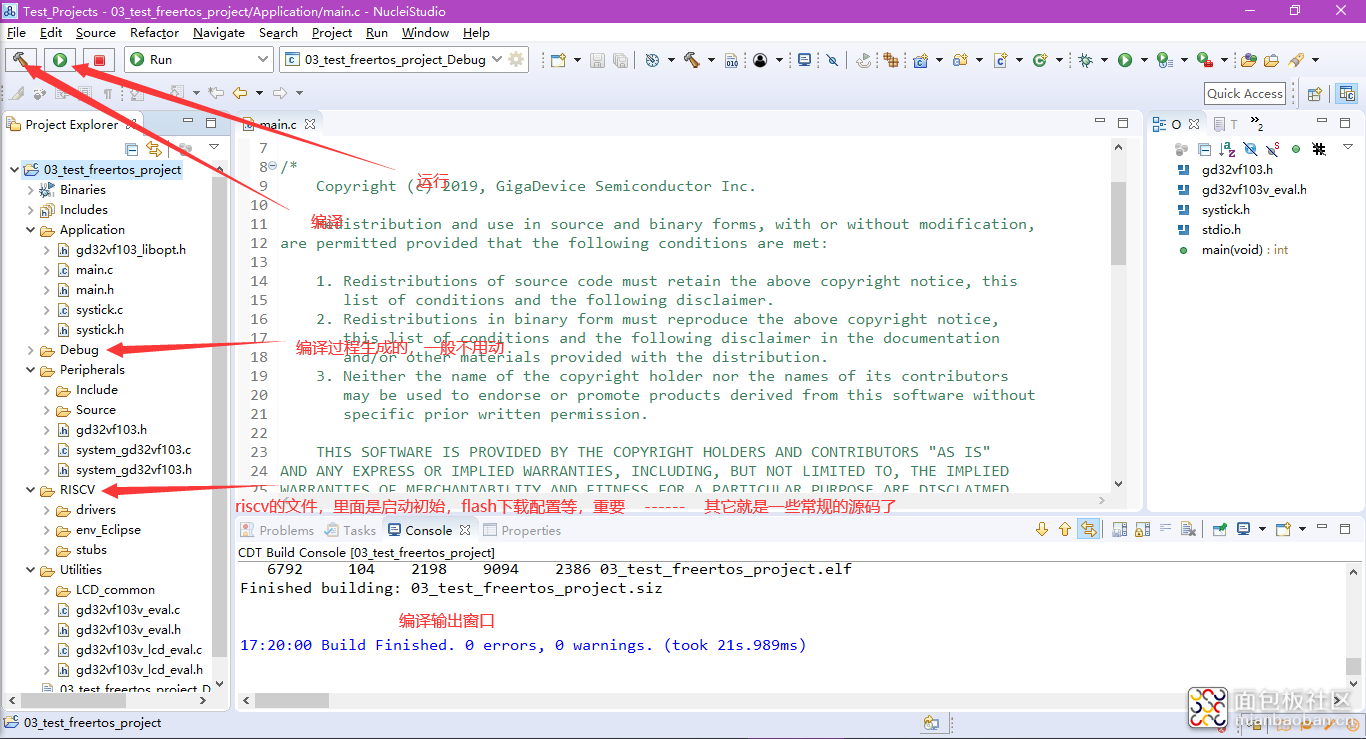1366x739 pixels.
Task: Toggle Link with Editor in Project Explorer
Action: coord(154,149)
